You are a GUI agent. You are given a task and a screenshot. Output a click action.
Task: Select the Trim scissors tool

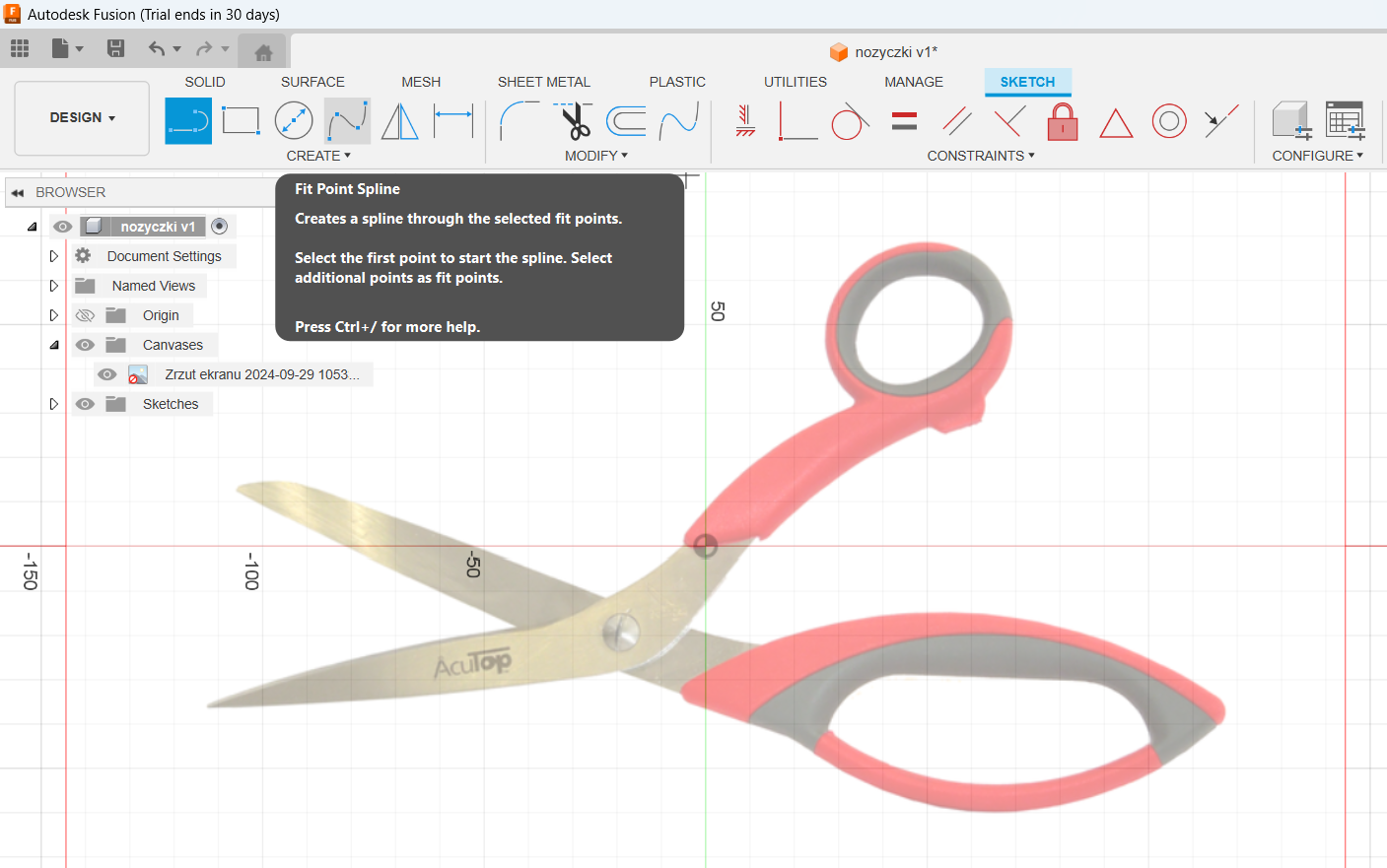pos(574,121)
